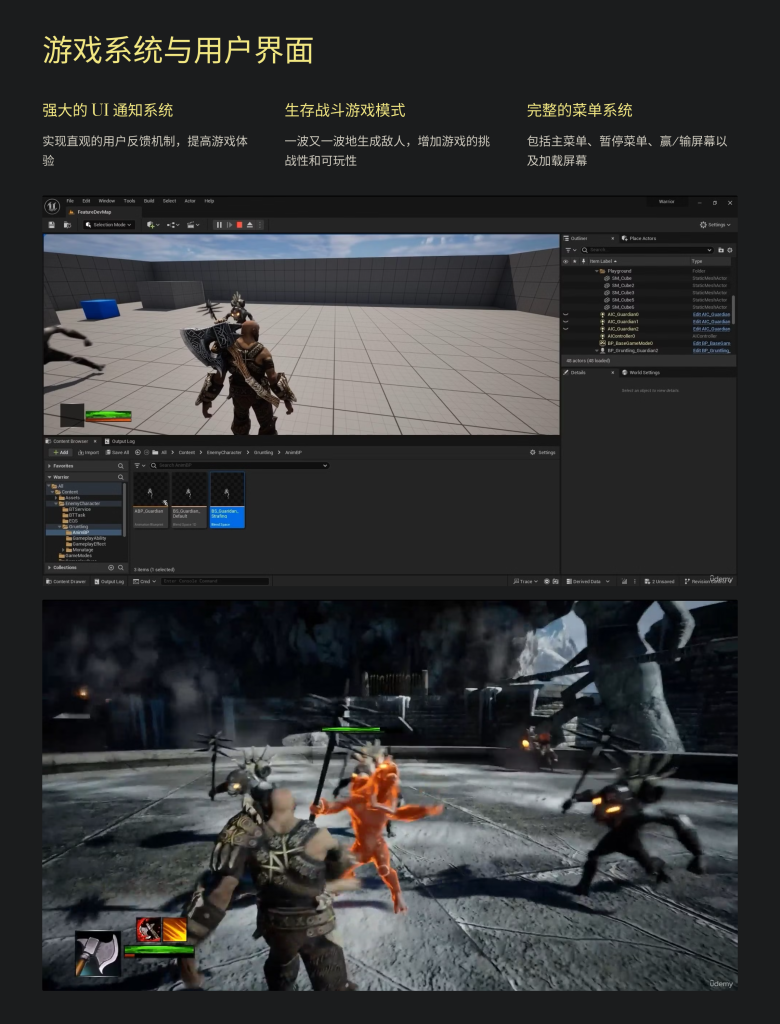
Task: Close the Outliner tab
Action: click(x=612, y=238)
